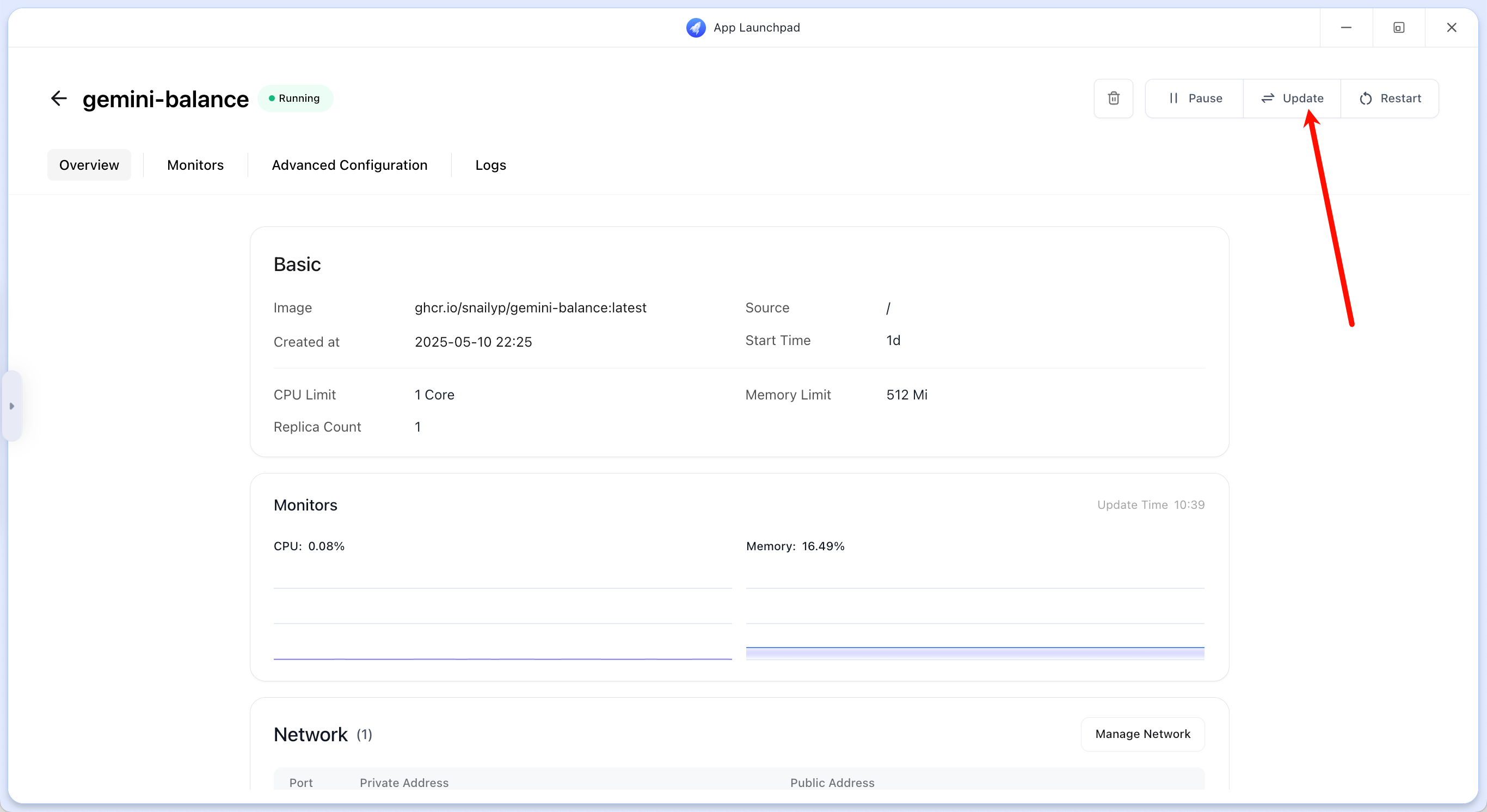Click the Update button
This screenshot has width=1487, height=812.
click(x=1292, y=99)
